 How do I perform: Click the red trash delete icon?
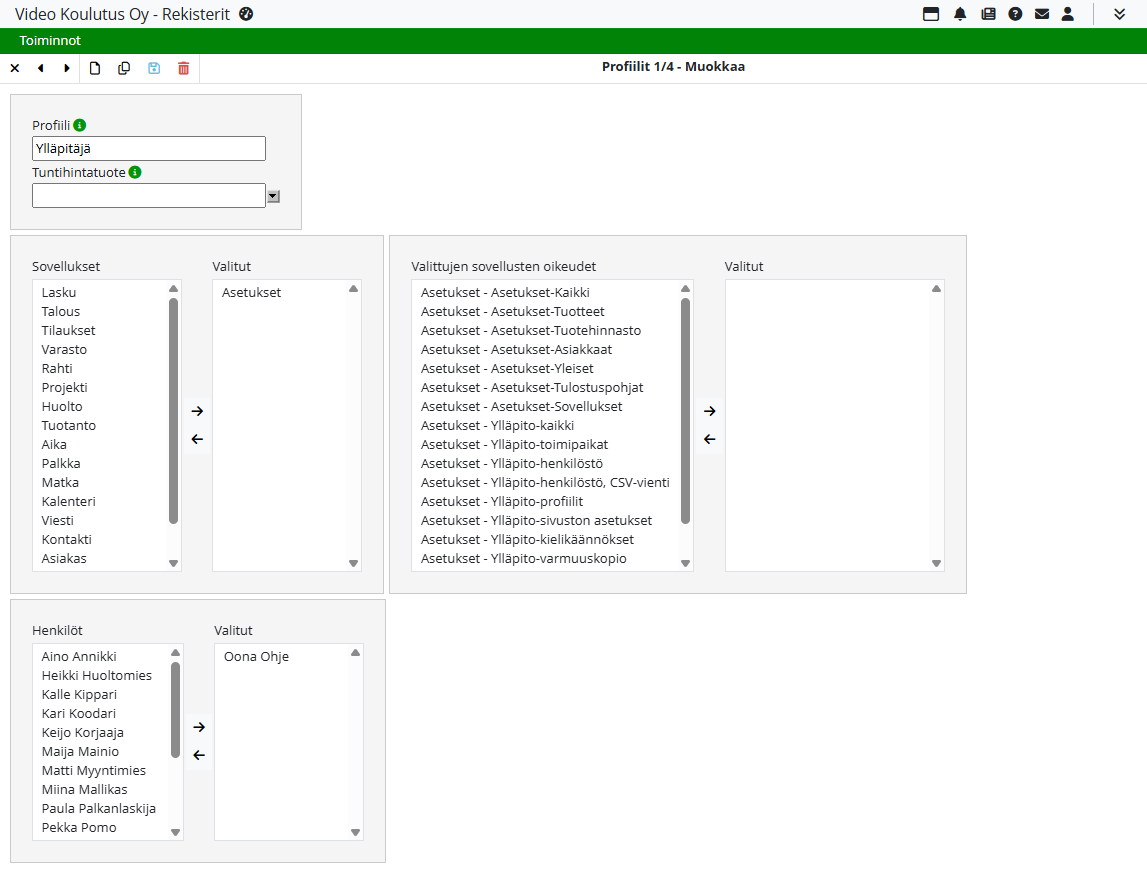click(x=183, y=68)
